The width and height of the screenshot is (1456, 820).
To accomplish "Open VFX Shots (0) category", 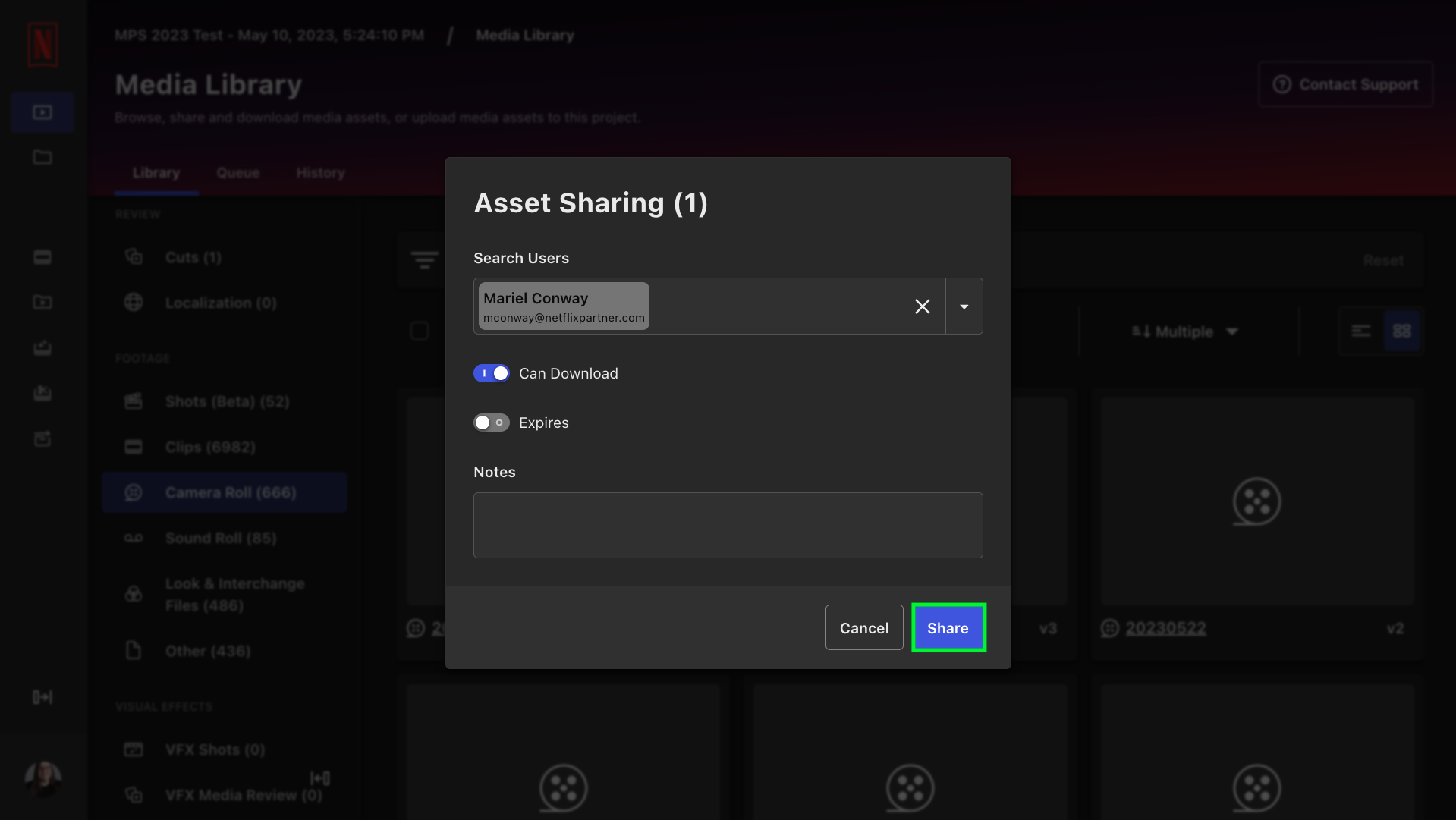I will (225, 749).
